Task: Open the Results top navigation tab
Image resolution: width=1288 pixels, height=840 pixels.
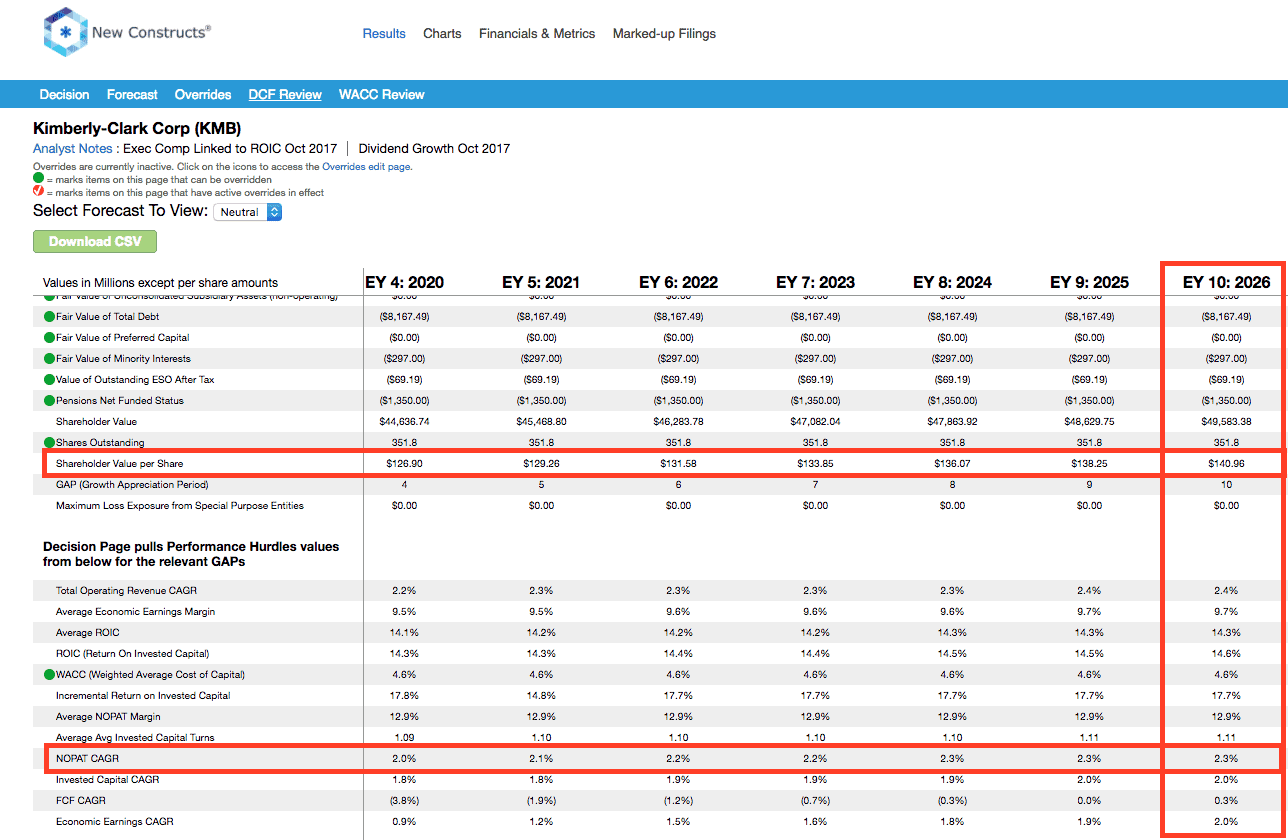Action: tap(384, 33)
